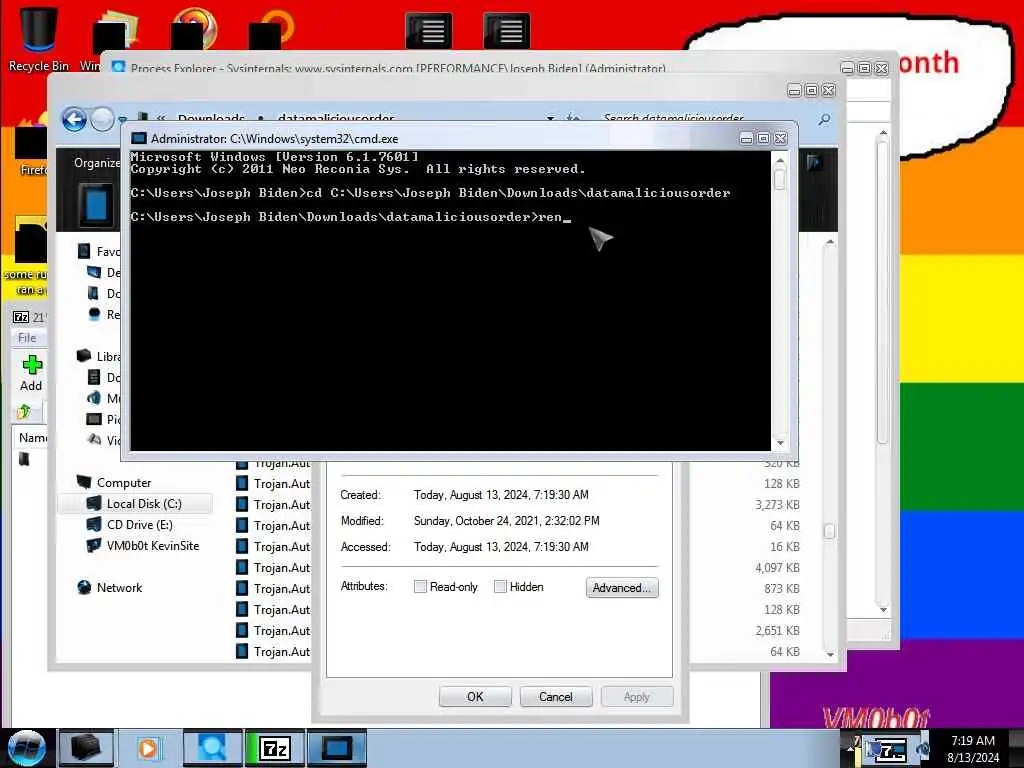
Task: Click the Trojan.Aut file sized 4,097 KB
Action: pos(273,568)
